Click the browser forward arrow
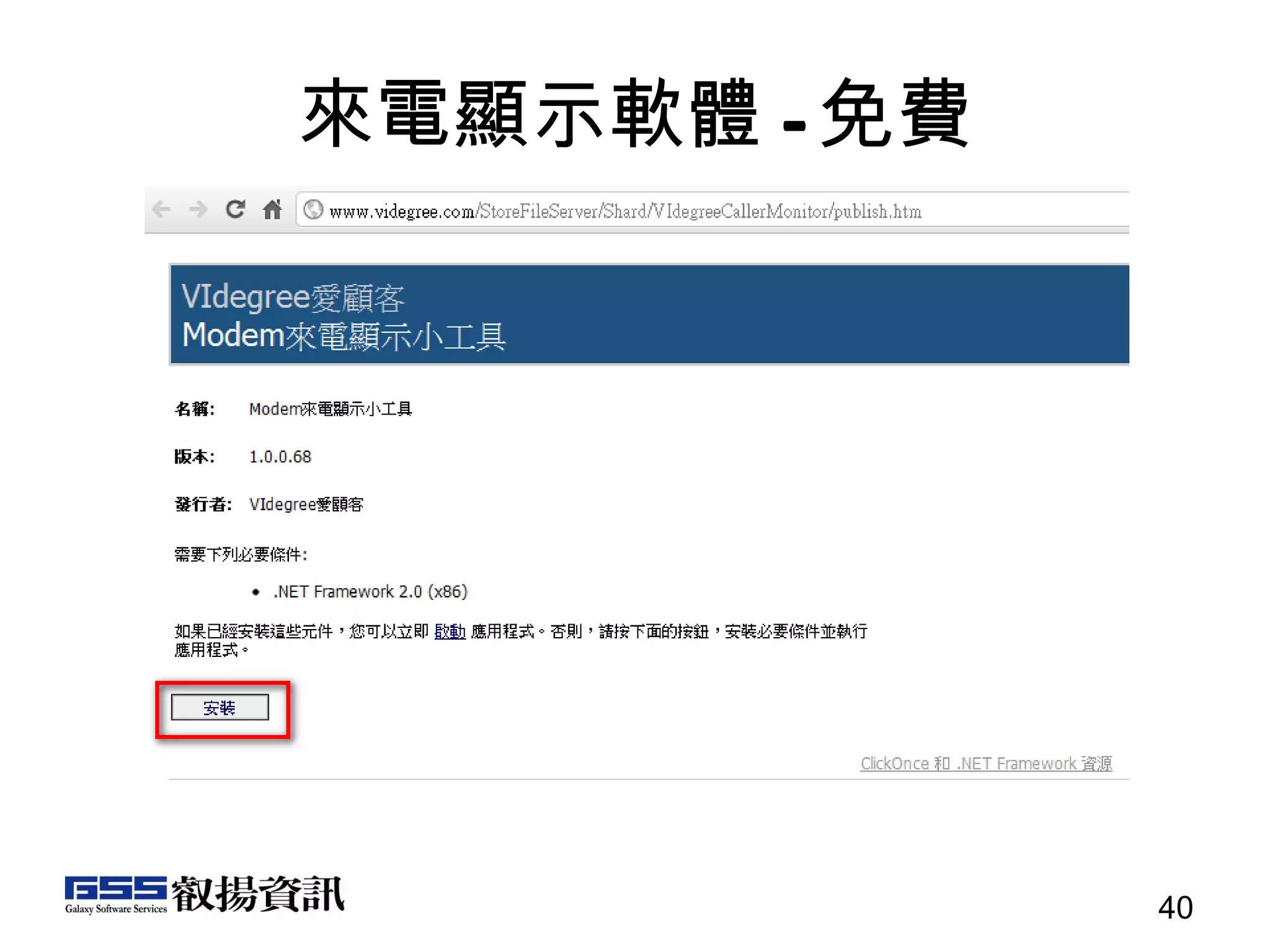The image size is (1270, 952). (x=198, y=209)
